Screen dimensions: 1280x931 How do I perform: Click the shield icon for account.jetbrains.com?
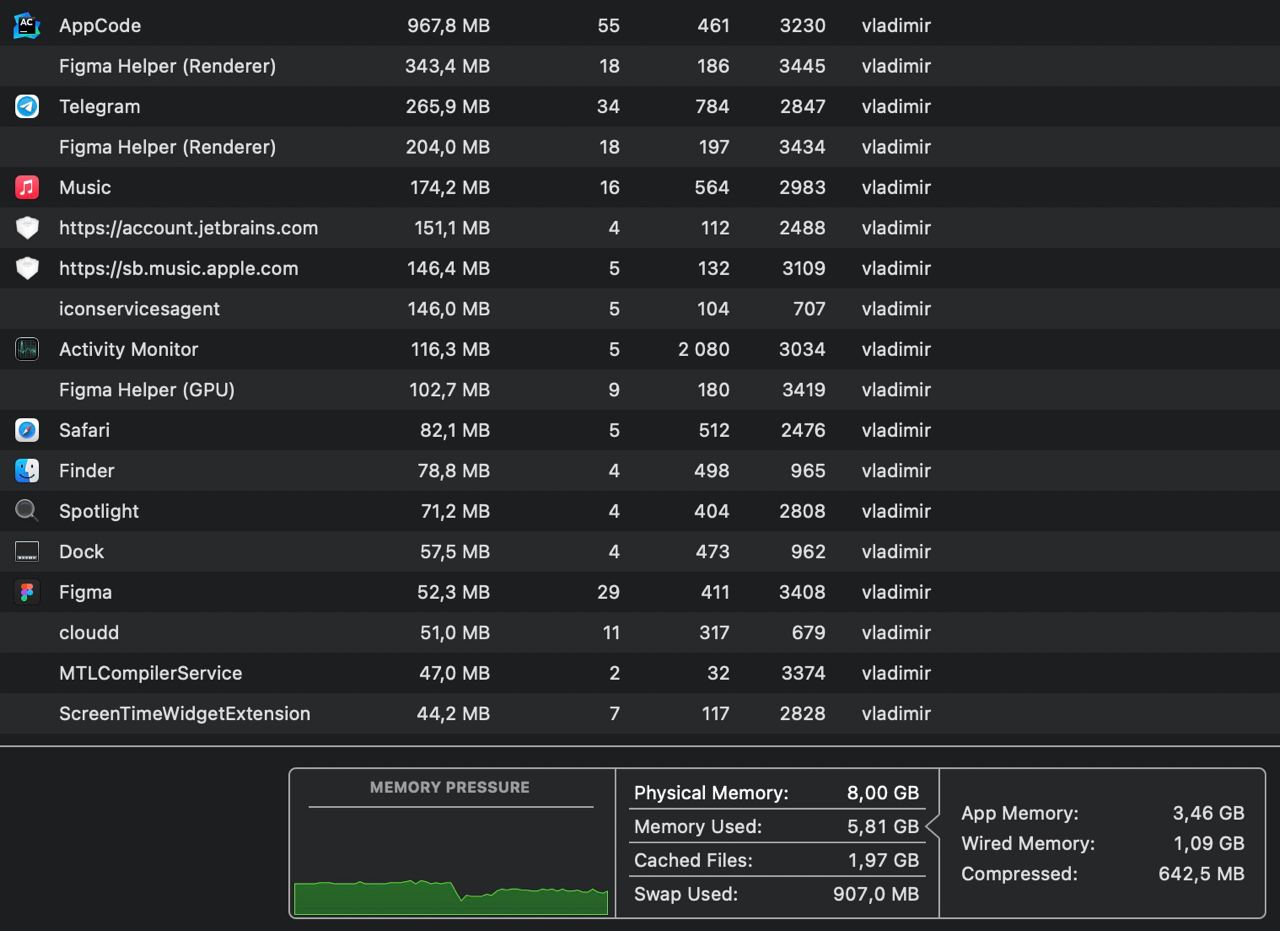pyautogui.click(x=27, y=228)
